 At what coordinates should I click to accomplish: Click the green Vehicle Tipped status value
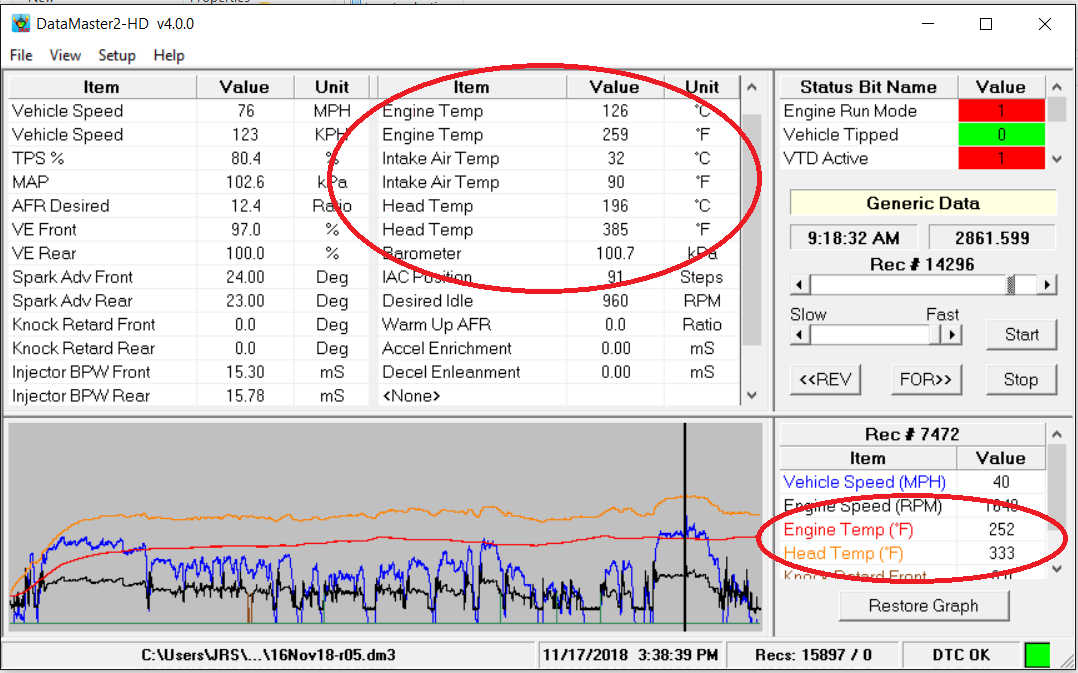point(1000,135)
